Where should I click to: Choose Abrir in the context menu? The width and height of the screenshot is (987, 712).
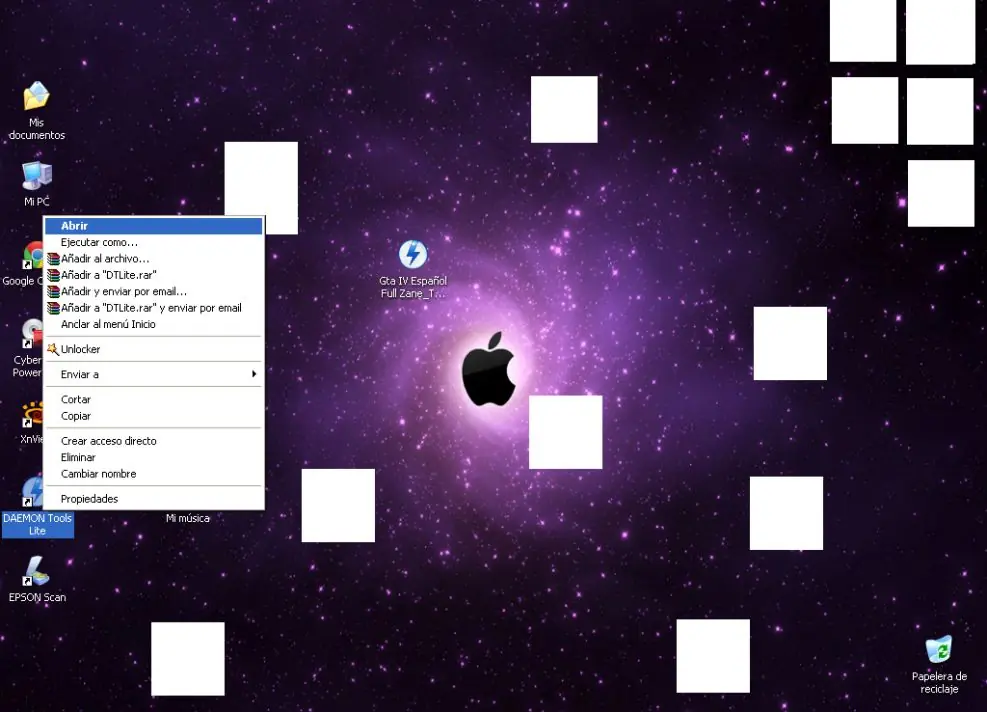[154, 226]
